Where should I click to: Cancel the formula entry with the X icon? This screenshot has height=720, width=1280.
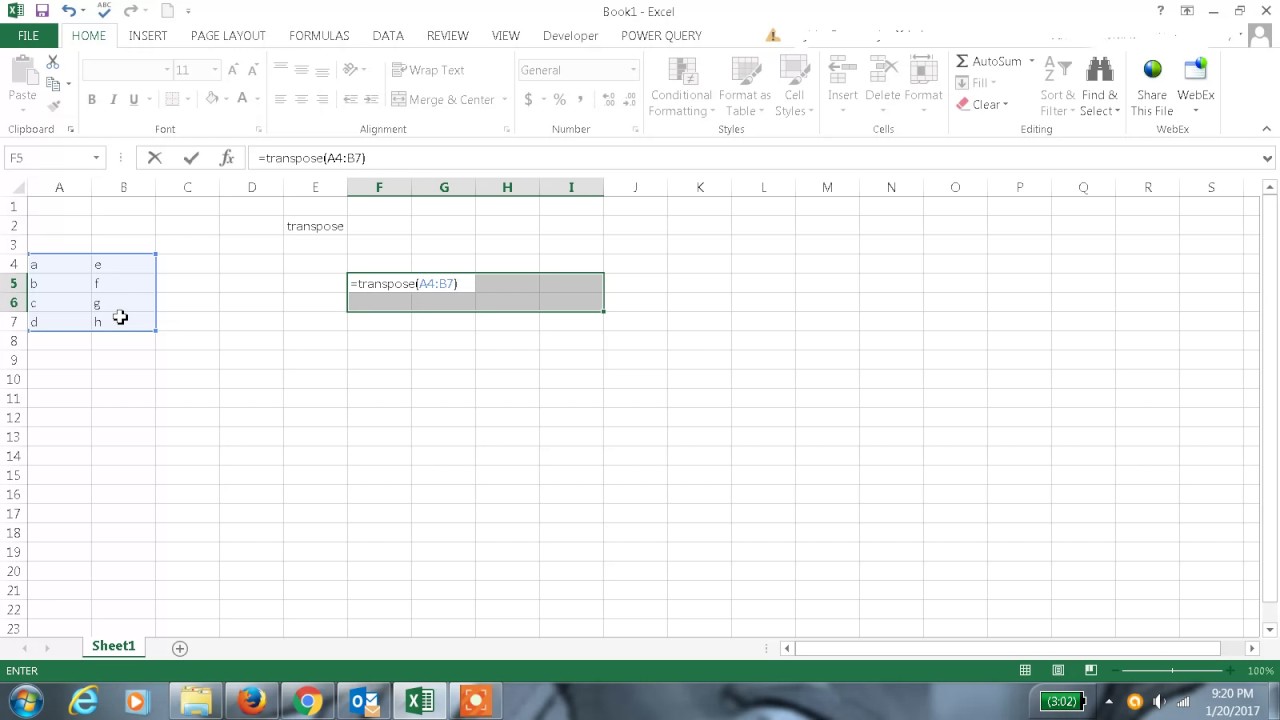tap(154, 158)
